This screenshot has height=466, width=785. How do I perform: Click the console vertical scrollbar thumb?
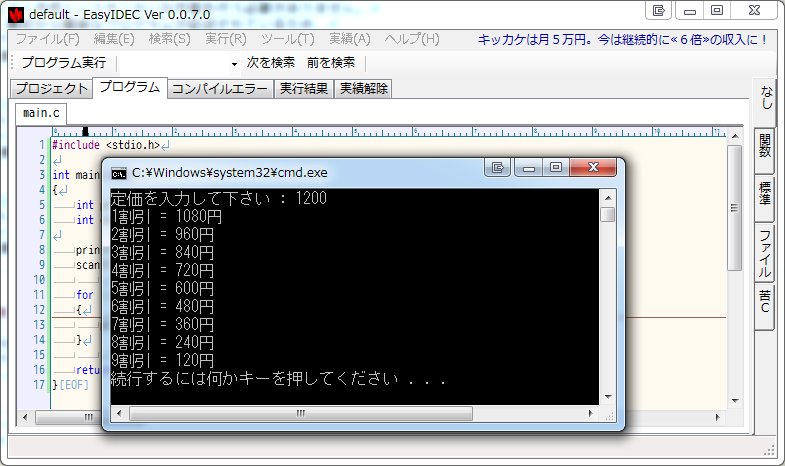pyautogui.click(x=608, y=214)
